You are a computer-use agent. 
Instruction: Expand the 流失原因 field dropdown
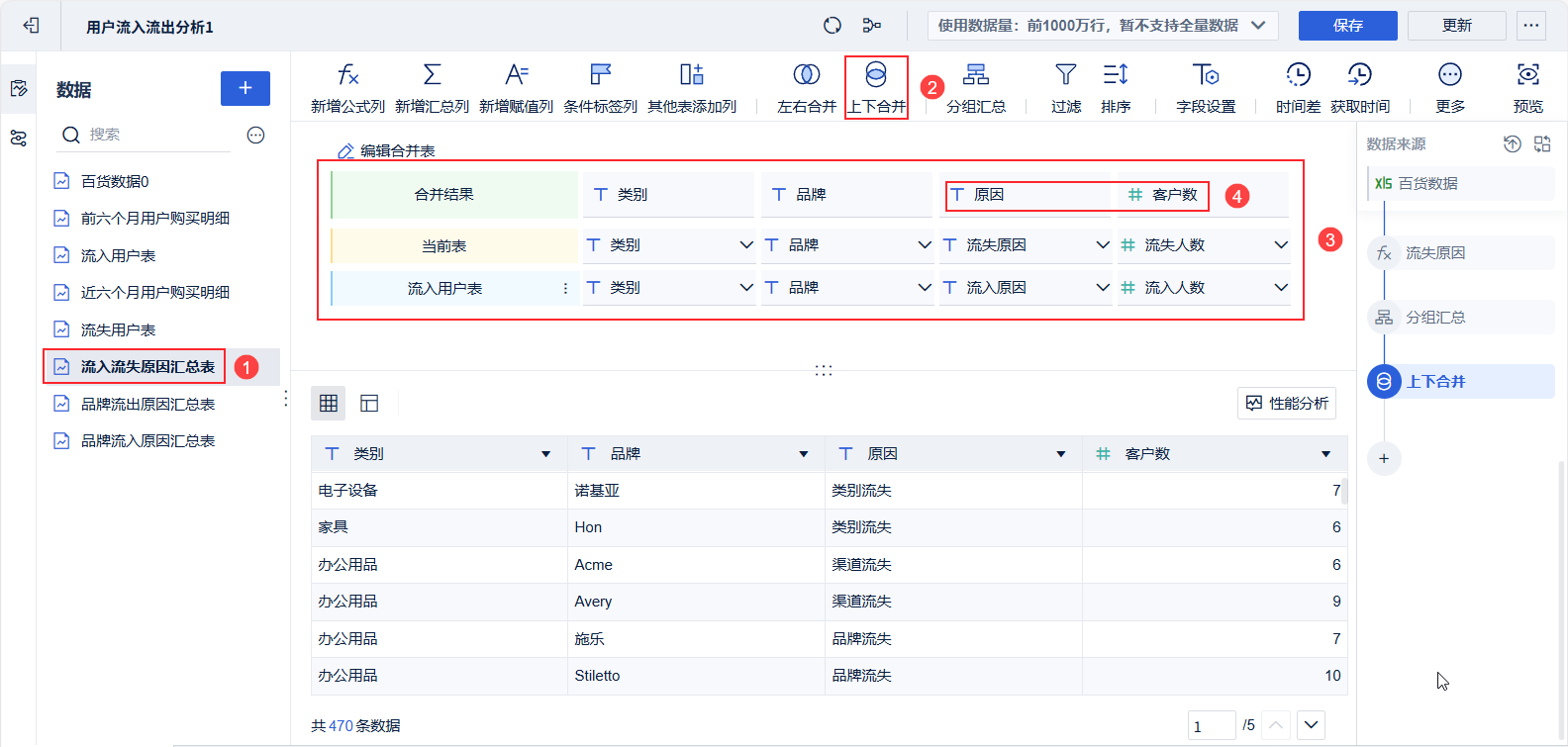click(x=1102, y=245)
